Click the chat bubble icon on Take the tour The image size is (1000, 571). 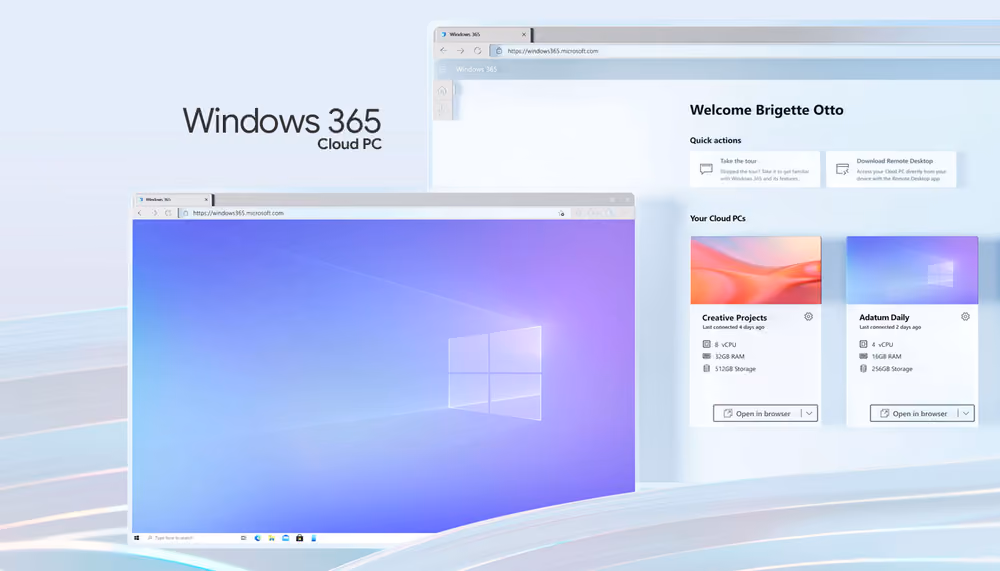(706, 169)
